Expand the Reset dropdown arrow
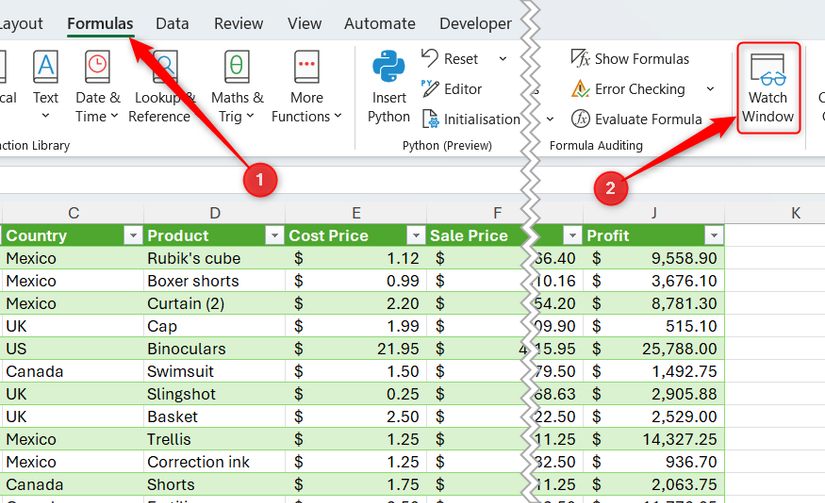The width and height of the screenshot is (825, 503). (x=503, y=58)
